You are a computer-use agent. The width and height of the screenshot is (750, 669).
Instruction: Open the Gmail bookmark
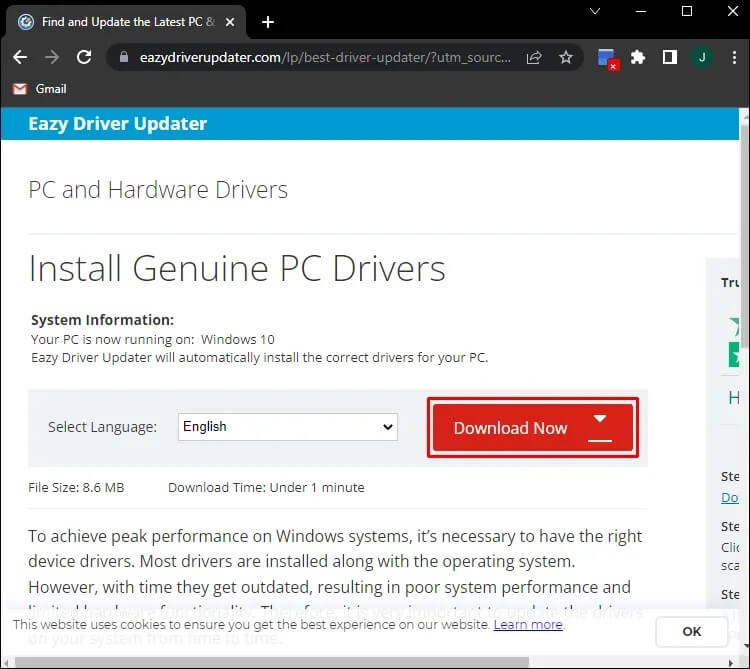click(x=40, y=89)
